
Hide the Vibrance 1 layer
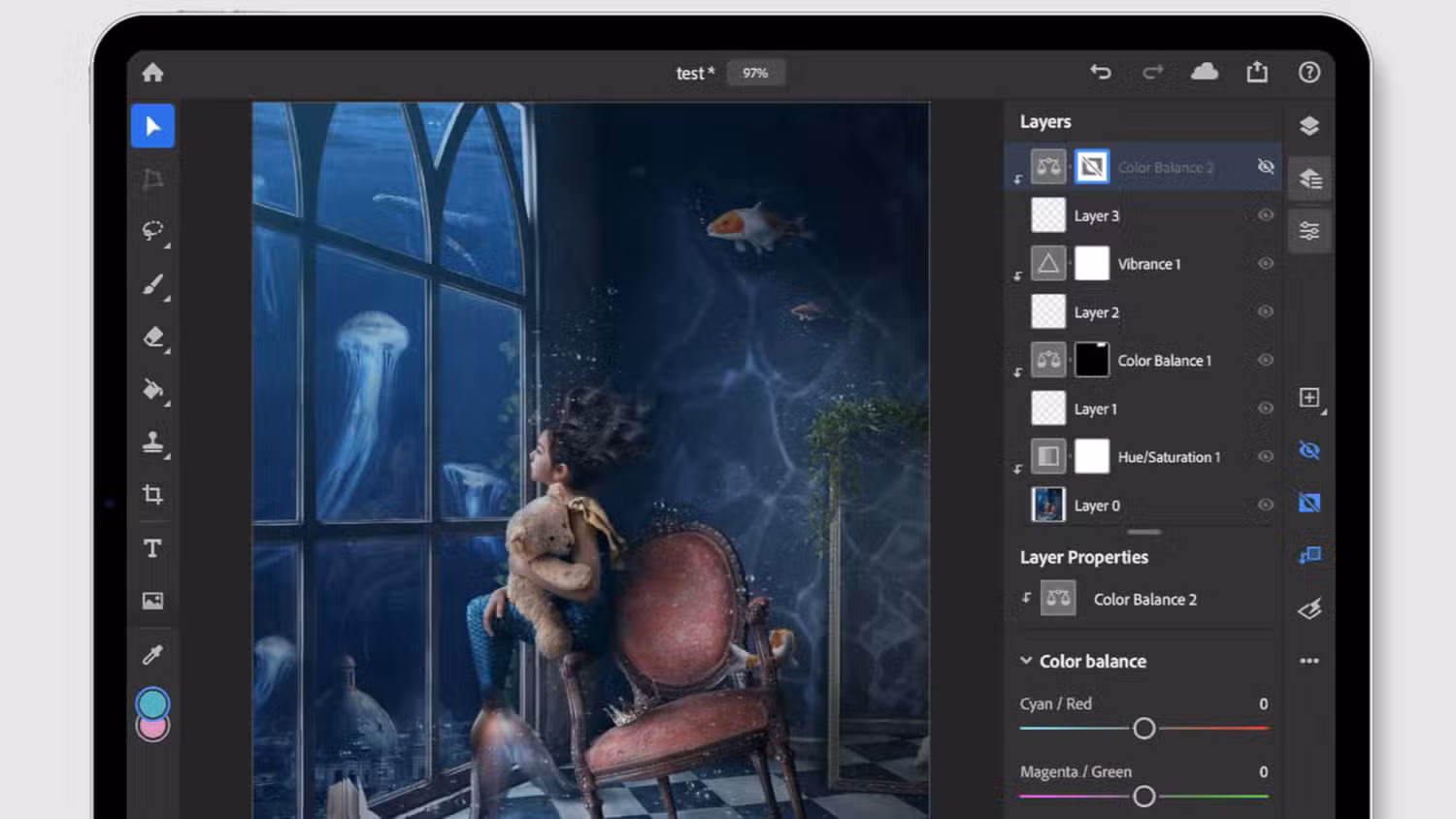click(1266, 263)
